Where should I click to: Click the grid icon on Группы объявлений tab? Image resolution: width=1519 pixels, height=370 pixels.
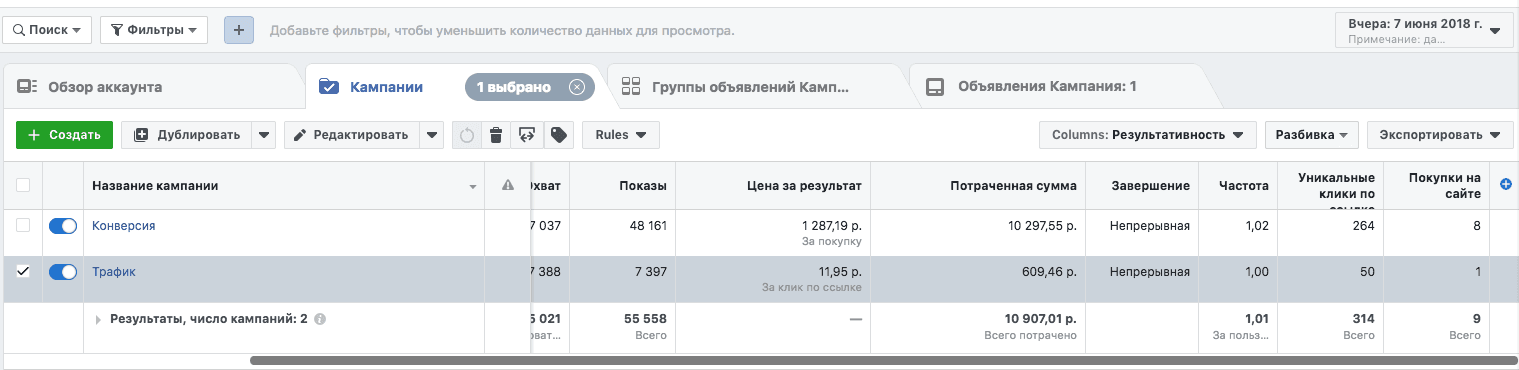tap(631, 87)
